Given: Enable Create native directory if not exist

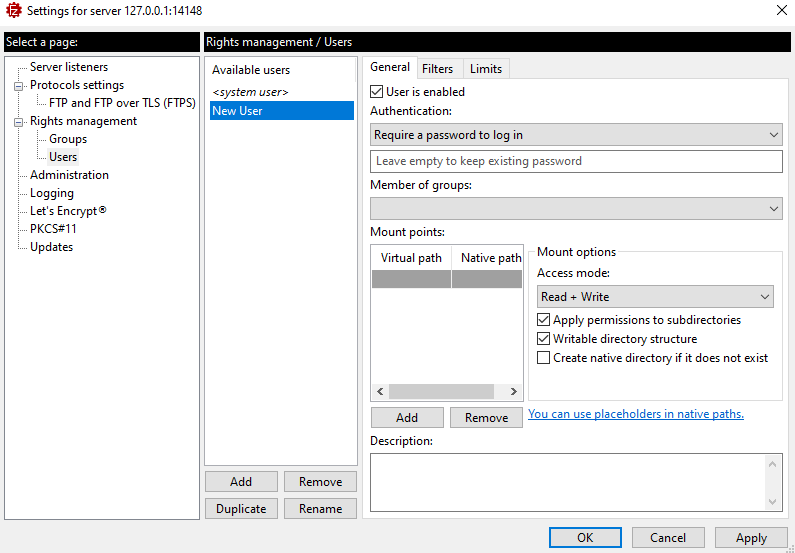Looking at the screenshot, I should [544, 358].
